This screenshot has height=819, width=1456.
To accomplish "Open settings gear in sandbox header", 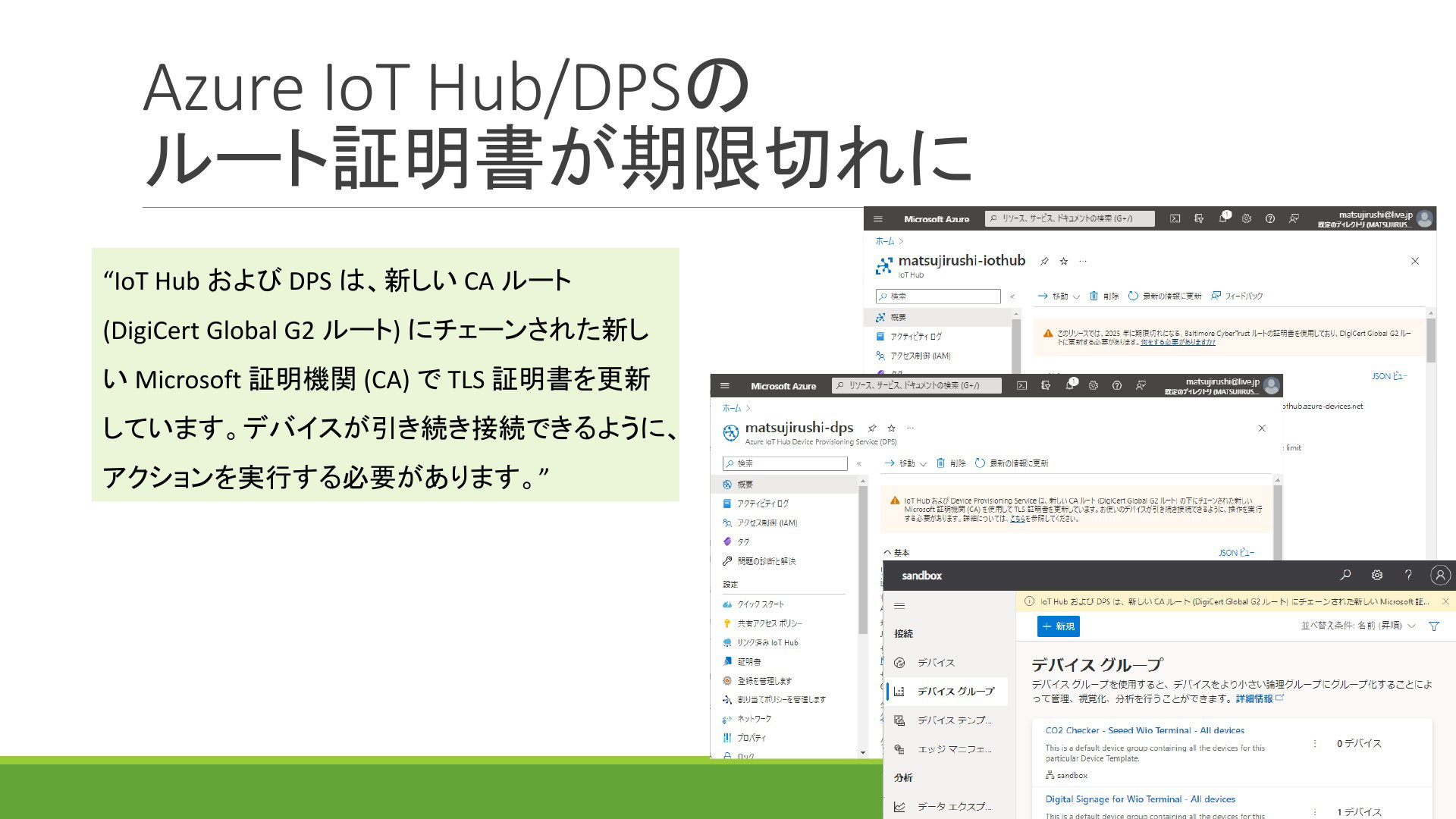I will [1377, 575].
